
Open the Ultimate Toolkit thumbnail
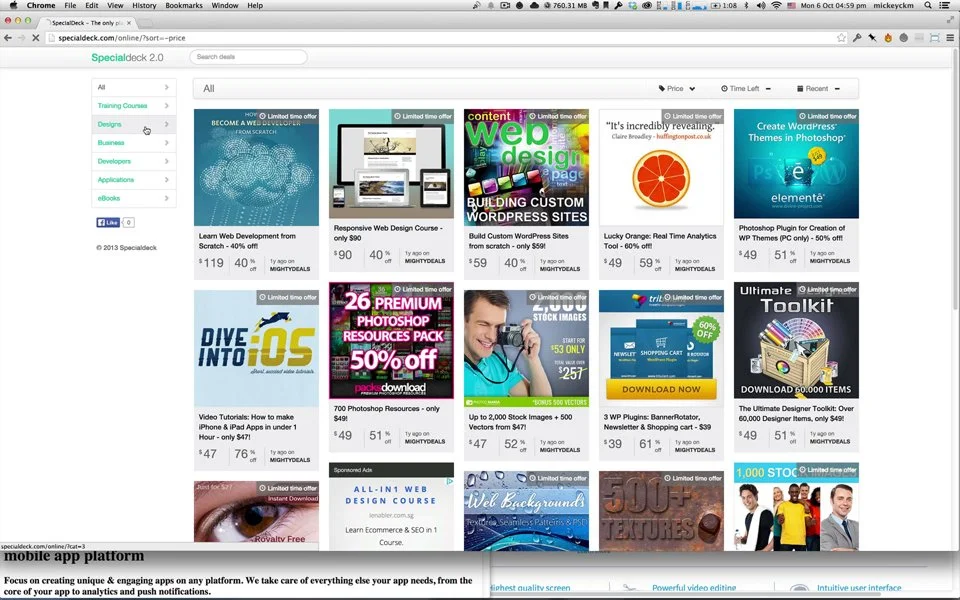[x=796, y=340]
